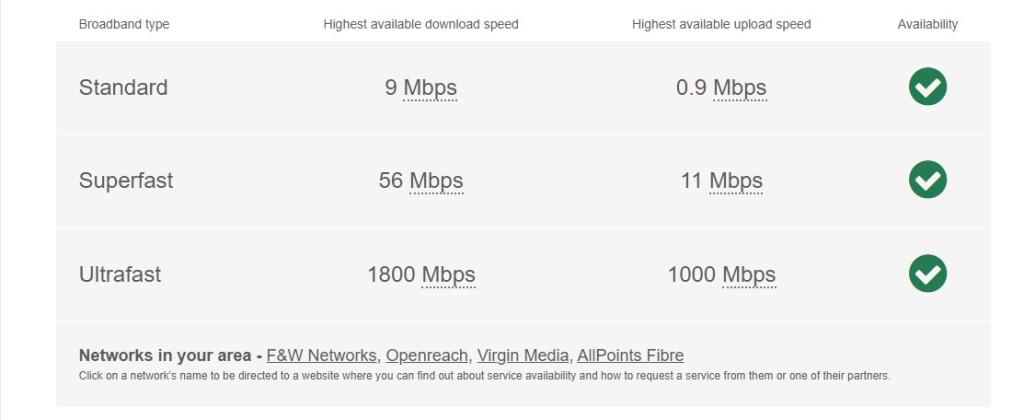This screenshot has width=1024, height=420.
Task: Click the Standard availability green checkmark icon
Action: (x=927, y=86)
